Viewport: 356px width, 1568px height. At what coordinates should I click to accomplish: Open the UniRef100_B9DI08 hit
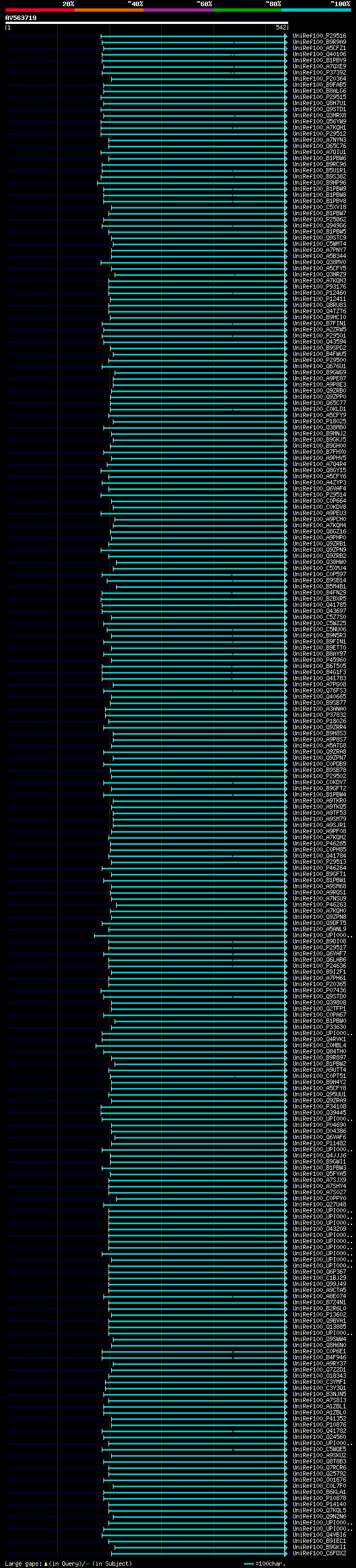(x=319, y=941)
